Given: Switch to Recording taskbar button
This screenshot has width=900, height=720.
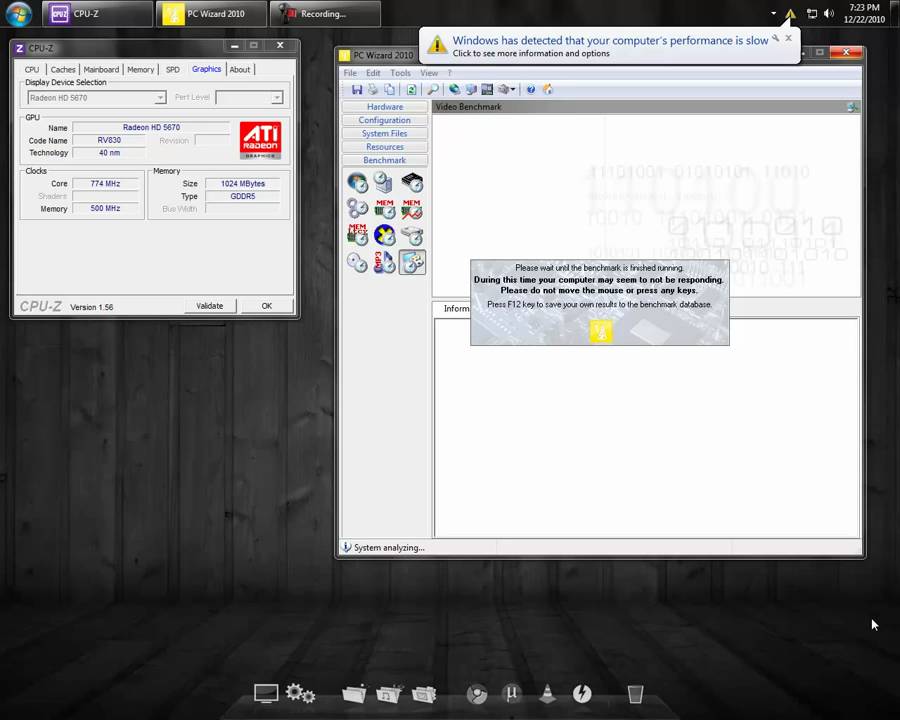Looking at the screenshot, I should pos(325,14).
